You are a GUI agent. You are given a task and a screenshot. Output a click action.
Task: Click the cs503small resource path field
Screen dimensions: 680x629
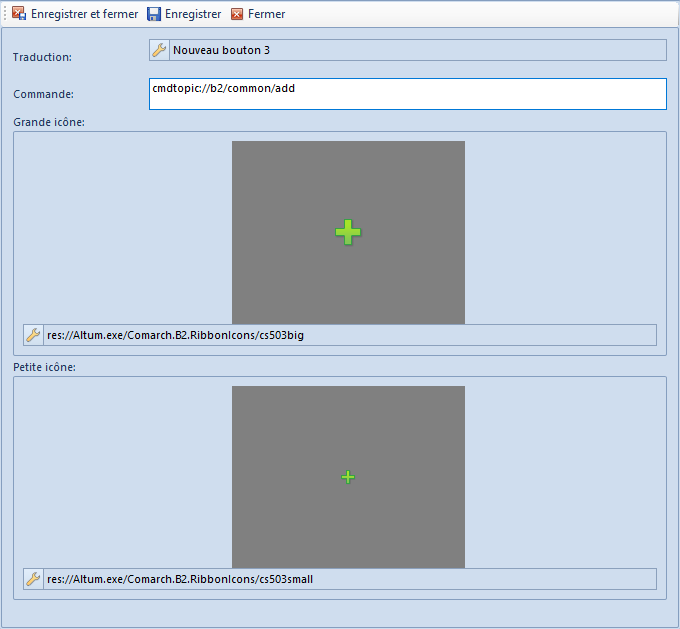pos(350,579)
